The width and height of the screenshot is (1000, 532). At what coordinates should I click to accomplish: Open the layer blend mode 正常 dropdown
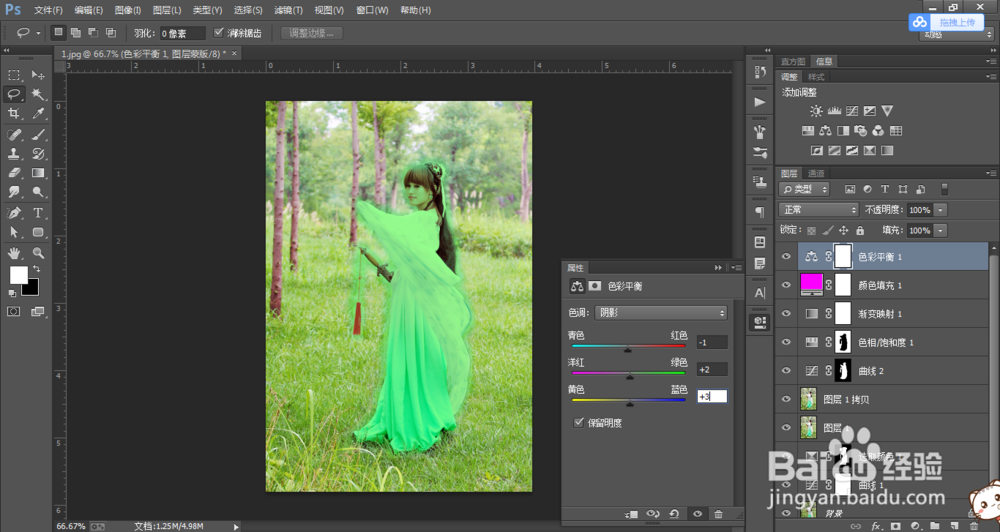click(819, 210)
